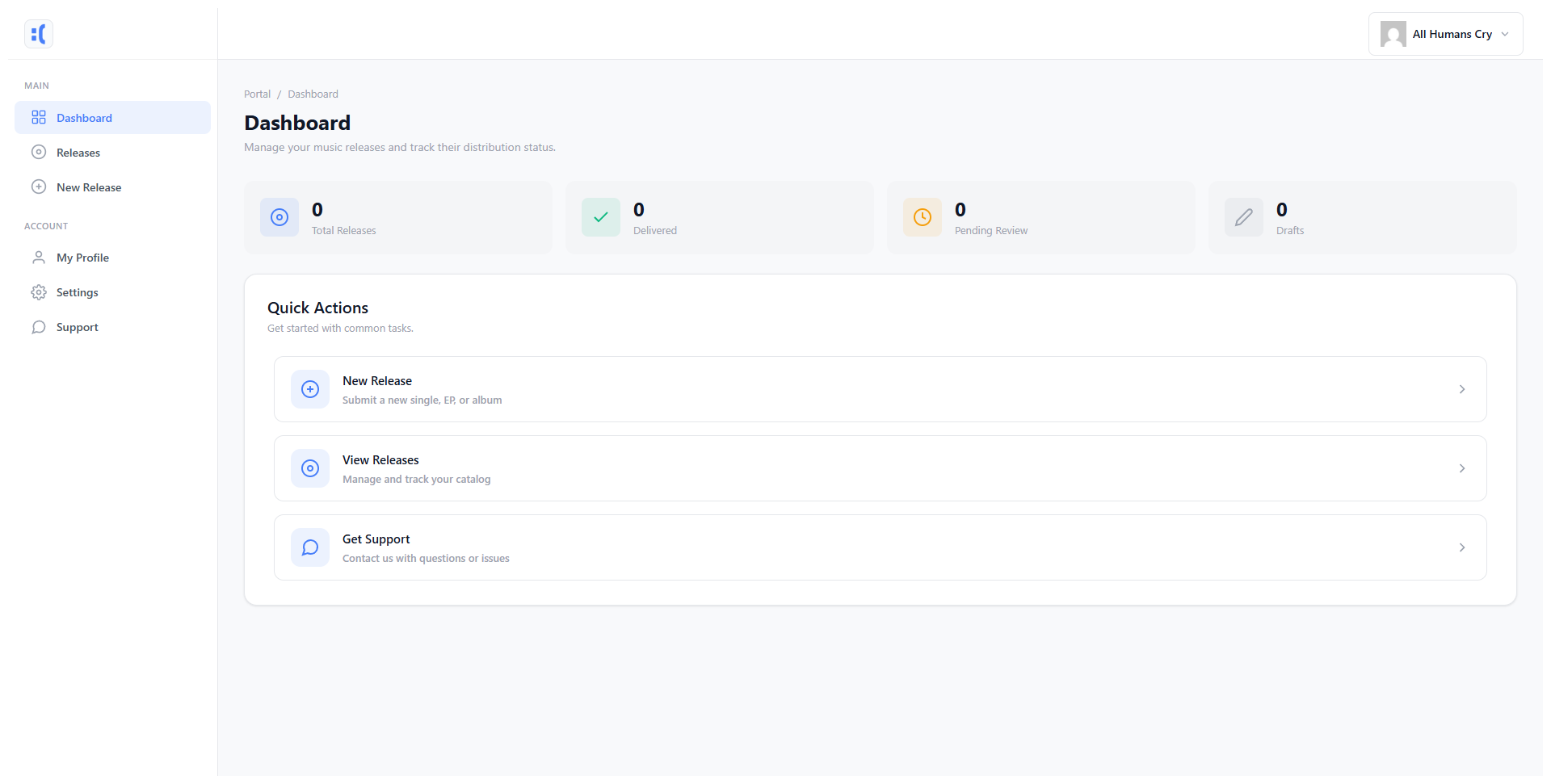Click the My Profile person icon
The image size is (1551, 784).
[39, 257]
